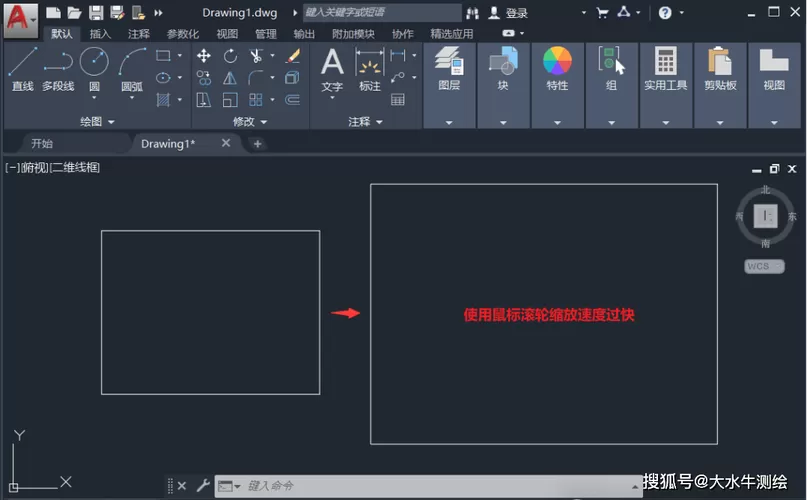This screenshot has height=500, width=807.
Task: Select the Scale tool icon
Action: point(230,100)
